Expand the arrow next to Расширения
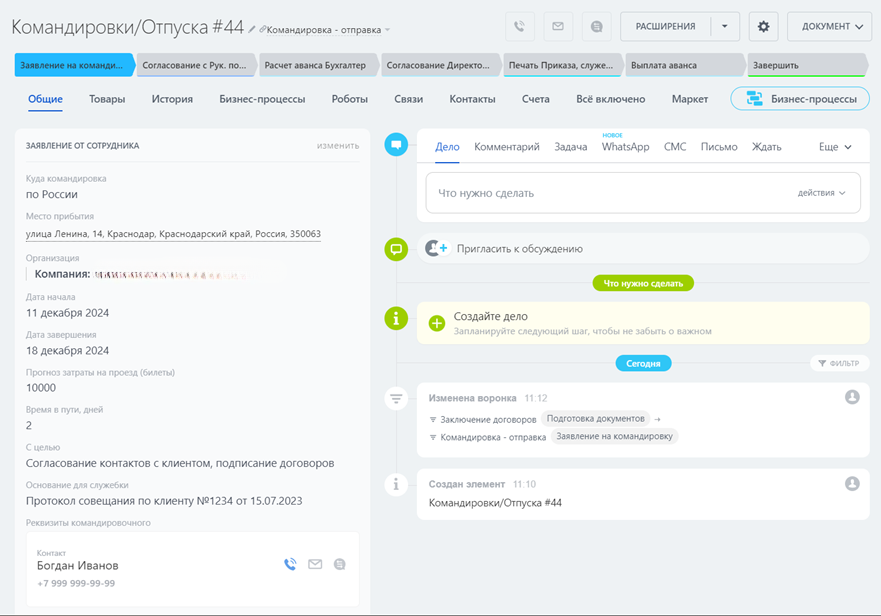 coord(725,27)
